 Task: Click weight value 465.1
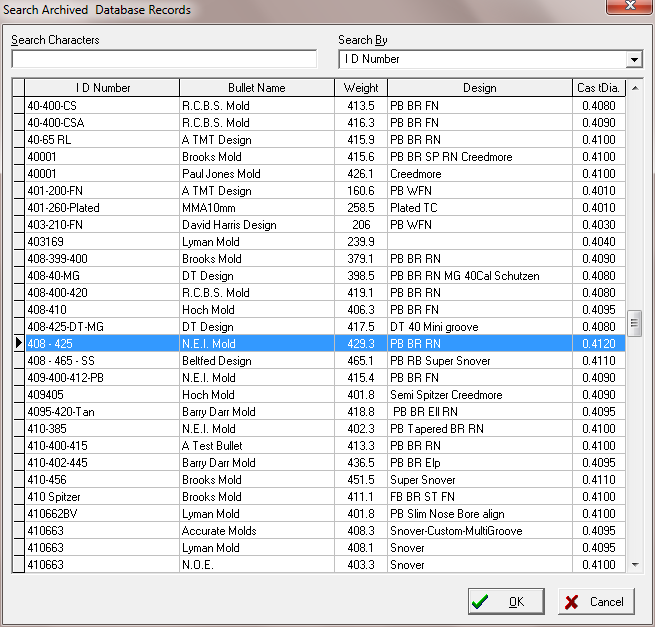point(361,361)
